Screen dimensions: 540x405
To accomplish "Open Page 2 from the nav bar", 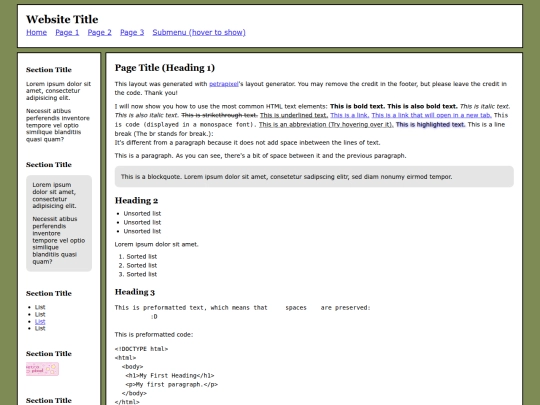I will [100, 32].
